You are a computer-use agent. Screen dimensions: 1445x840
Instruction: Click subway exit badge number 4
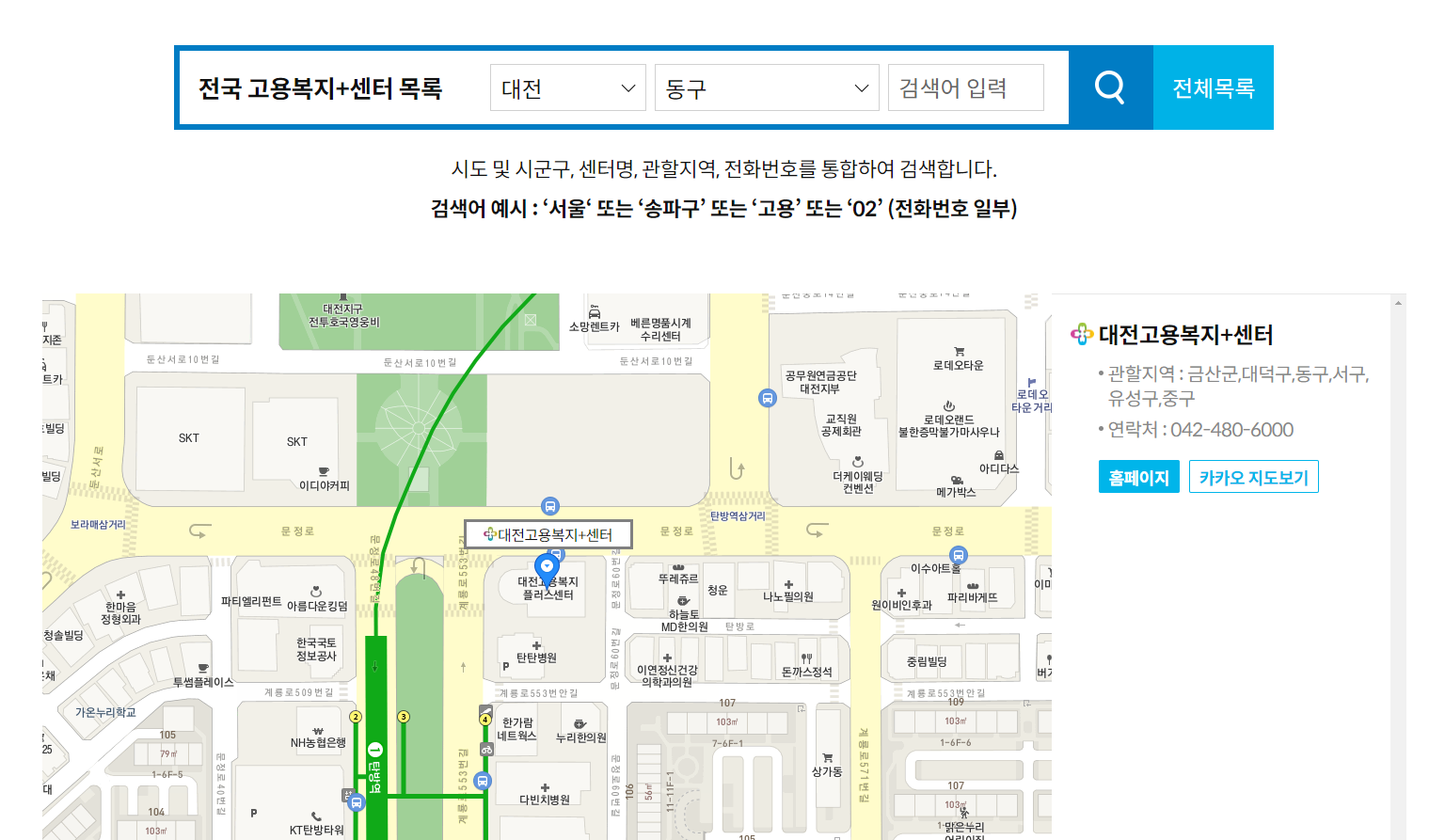point(485,719)
